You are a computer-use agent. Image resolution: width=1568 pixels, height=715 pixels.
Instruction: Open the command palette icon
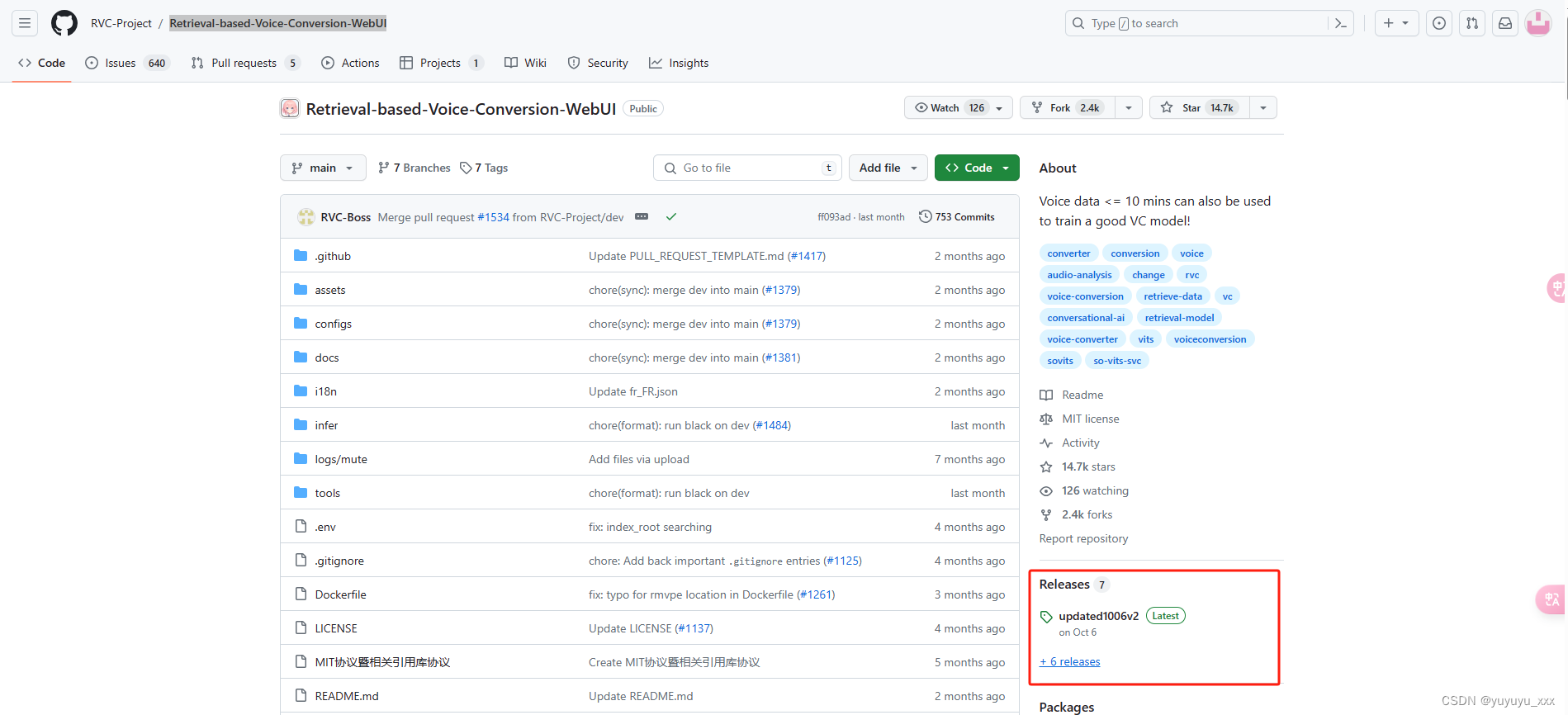(x=1341, y=23)
